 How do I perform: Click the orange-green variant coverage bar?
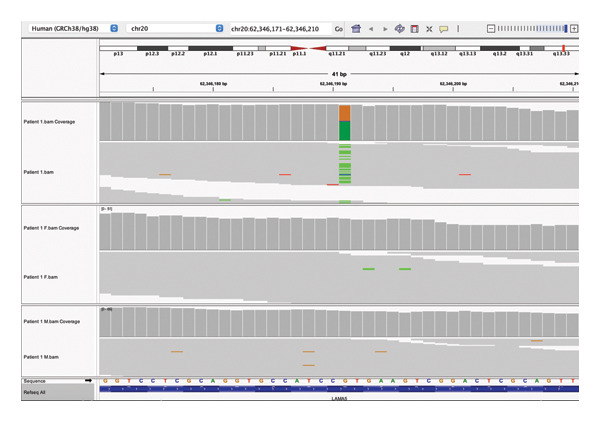click(x=345, y=123)
